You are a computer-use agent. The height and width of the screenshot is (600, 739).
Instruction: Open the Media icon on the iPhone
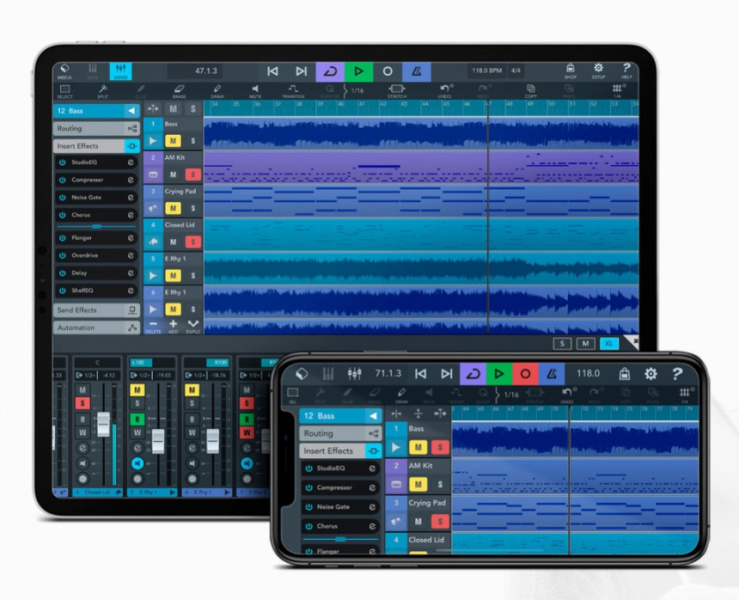click(x=302, y=374)
